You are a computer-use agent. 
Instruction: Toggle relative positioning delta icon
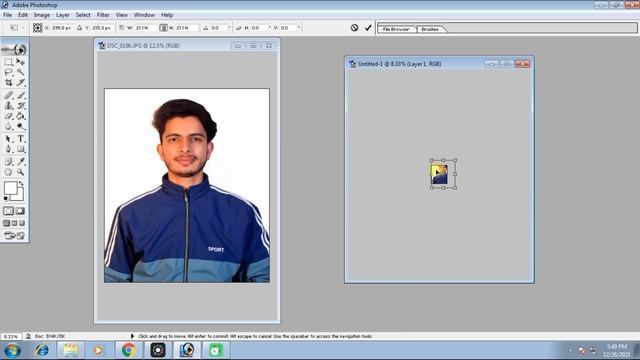(79, 28)
